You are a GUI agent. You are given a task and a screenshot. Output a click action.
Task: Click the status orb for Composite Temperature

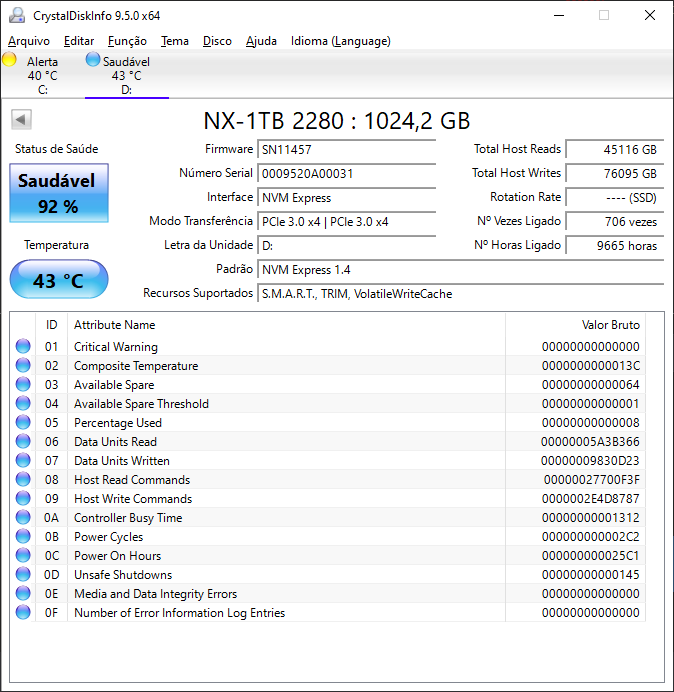[23, 365]
